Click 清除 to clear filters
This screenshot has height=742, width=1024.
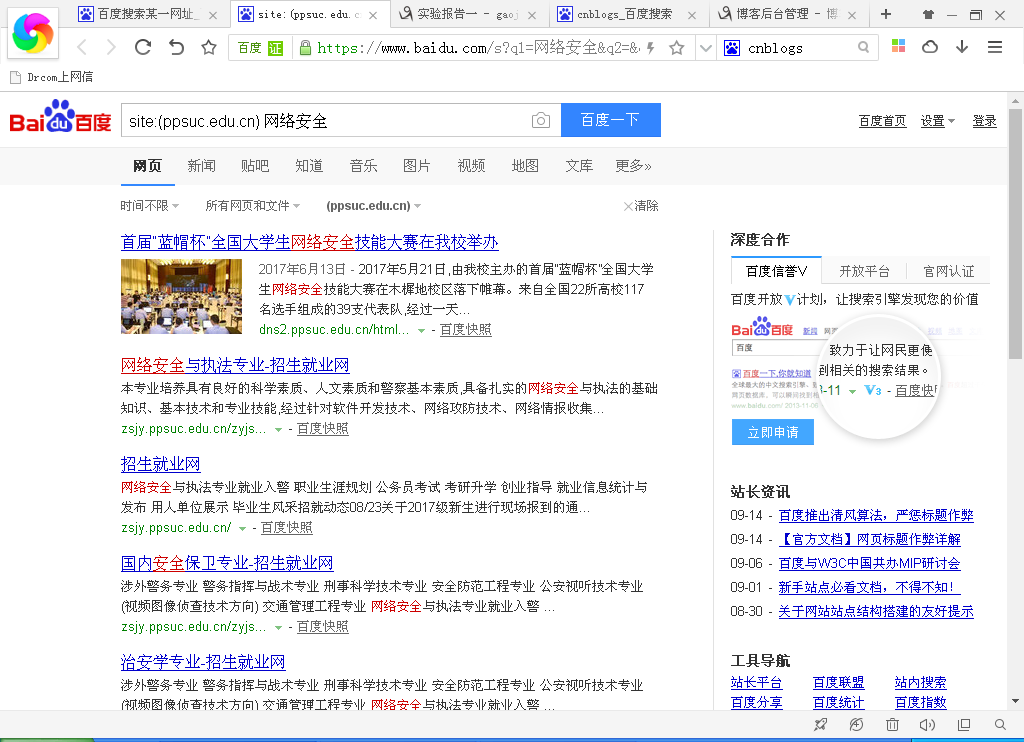pos(641,206)
